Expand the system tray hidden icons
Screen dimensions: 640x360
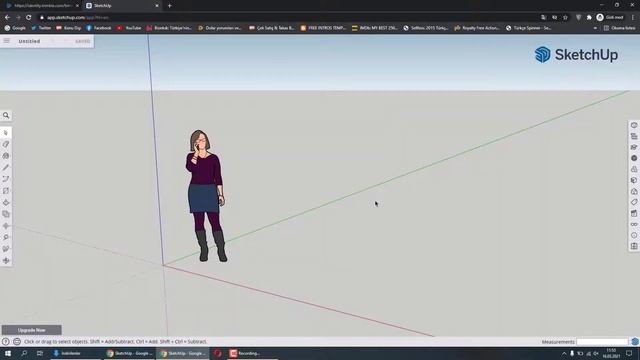coord(564,353)
